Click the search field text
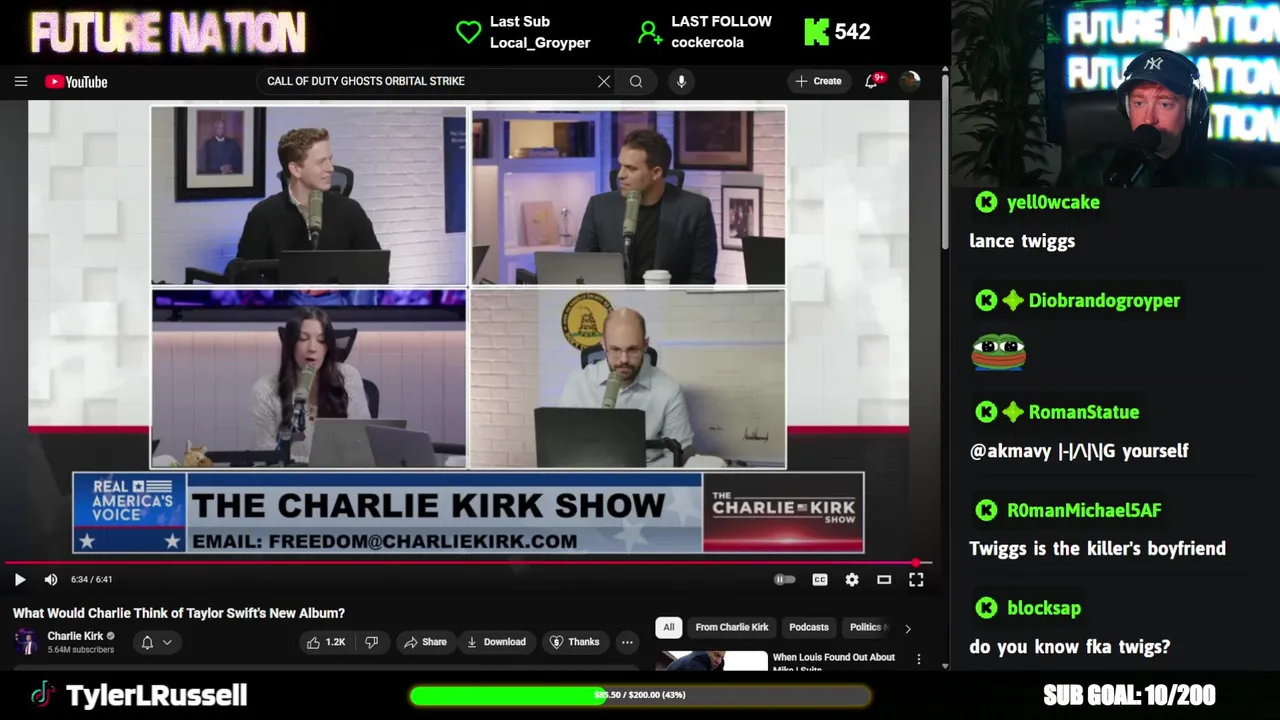The height and width of the screenshot is (720, 1280). (366, 81)
